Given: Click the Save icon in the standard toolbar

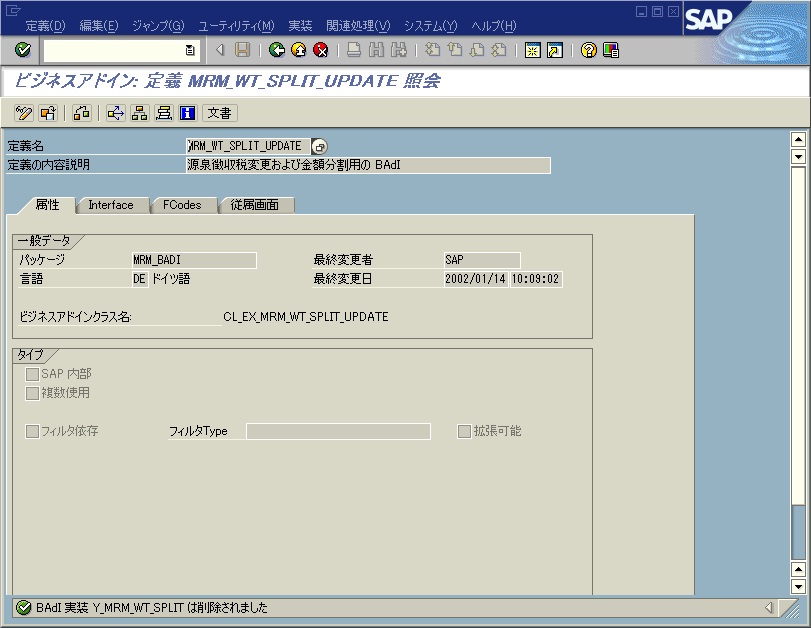Looking at the screenshot, I should click(242, 51).
